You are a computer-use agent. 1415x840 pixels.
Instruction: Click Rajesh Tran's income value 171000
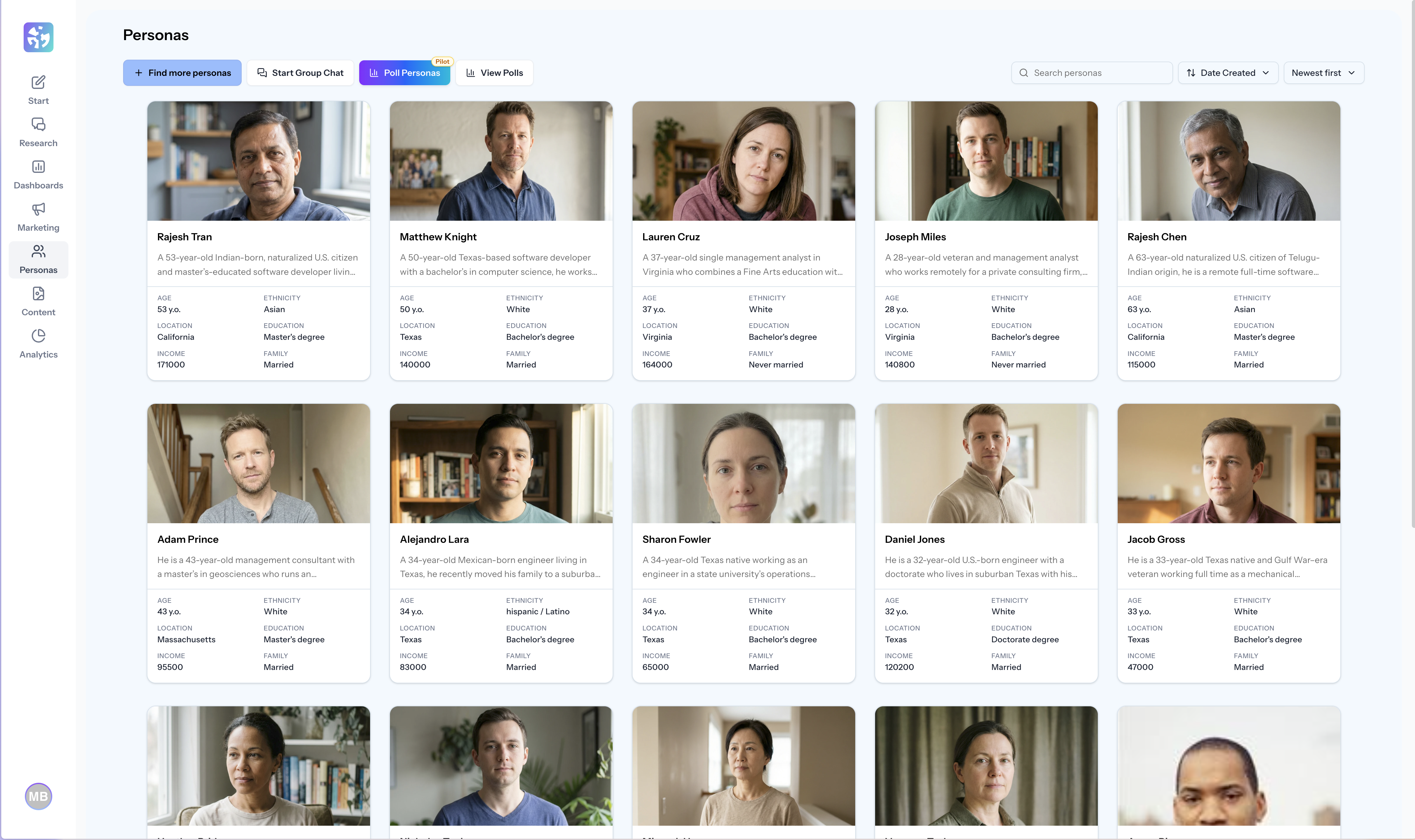coord(171,365)
